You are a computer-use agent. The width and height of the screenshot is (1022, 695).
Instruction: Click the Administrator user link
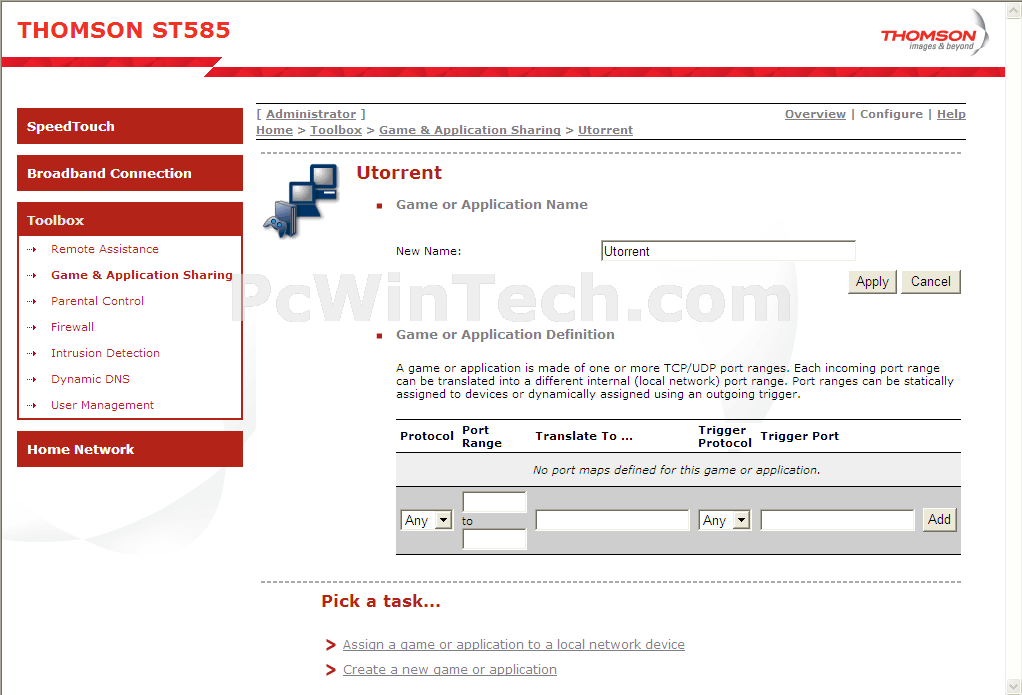coord(311,114)
